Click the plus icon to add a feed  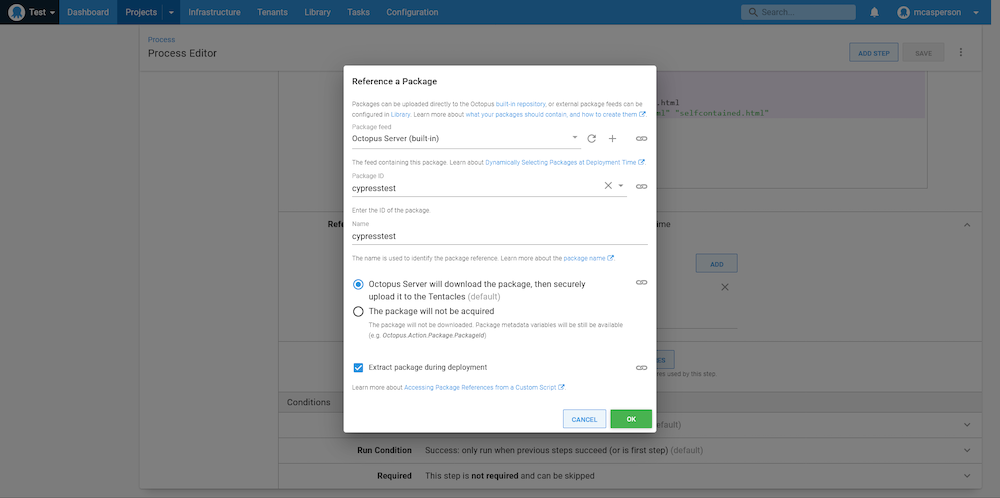pos(612,139)
